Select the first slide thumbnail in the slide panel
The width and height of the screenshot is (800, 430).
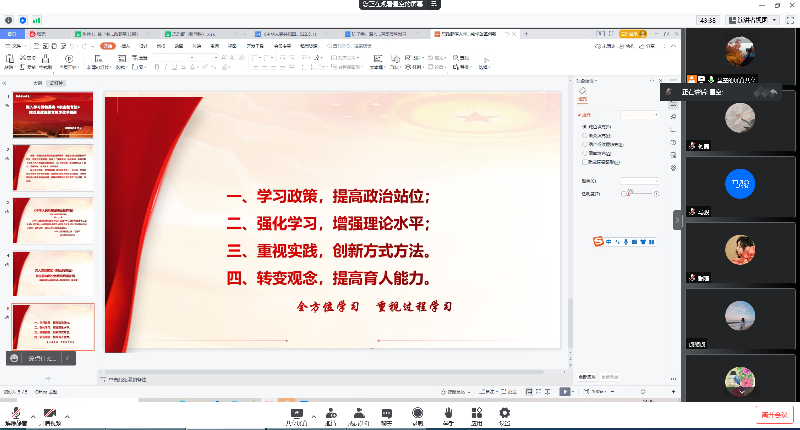[x=53, y=115]
